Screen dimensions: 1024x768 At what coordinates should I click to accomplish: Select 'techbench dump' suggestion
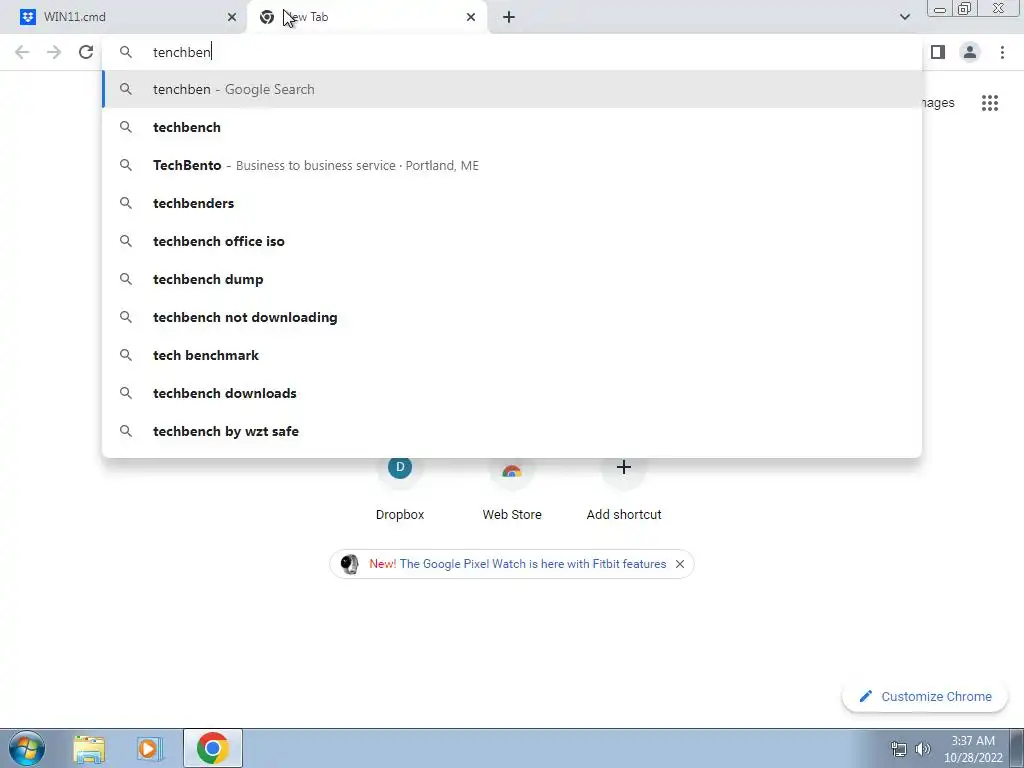point(512,279)
